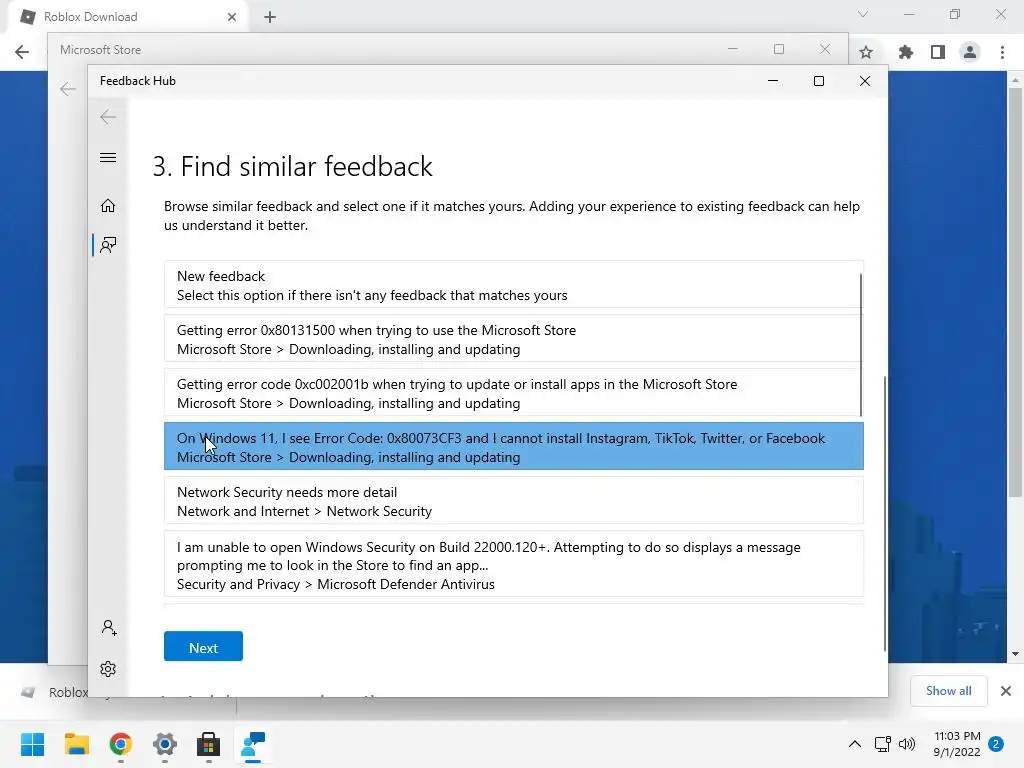Open network icon in system tray
Viewport: 1024px width, 768px height.
pyautogui.click(x=882, y=744)
